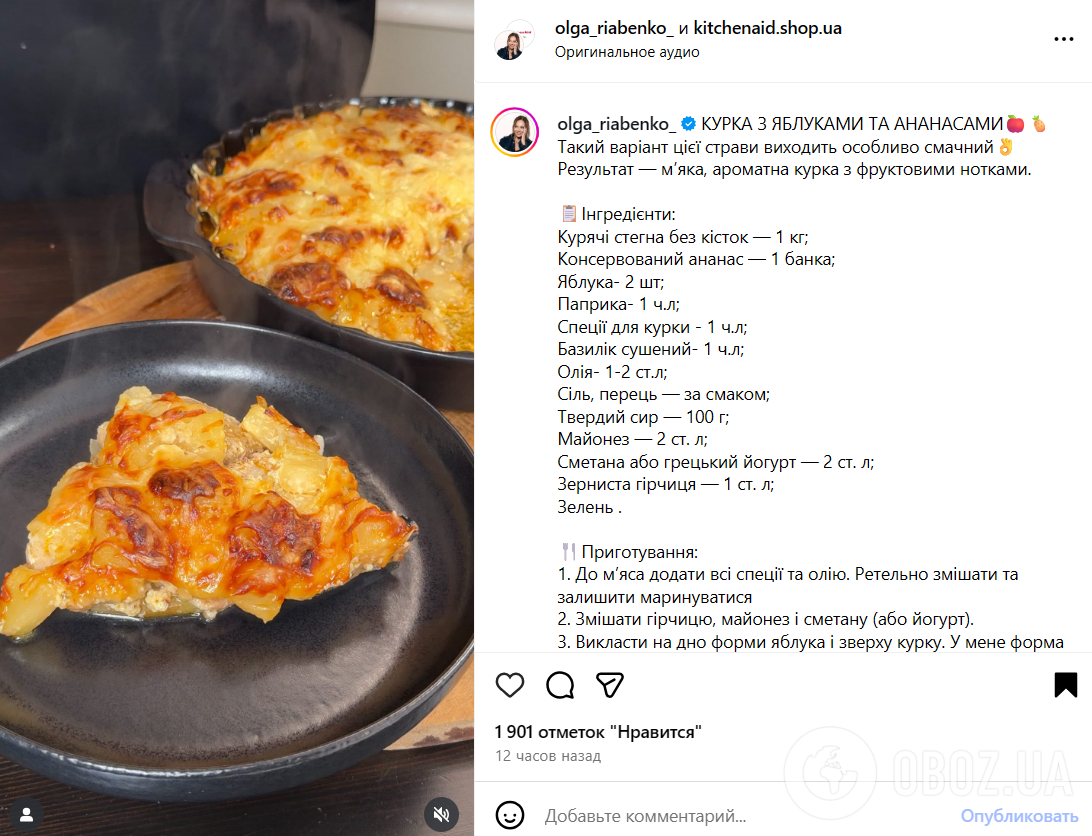Open olga_riabenko_ username in the caption
The height and width of the screenshot is (836, 1092).
tap(616, 123)
